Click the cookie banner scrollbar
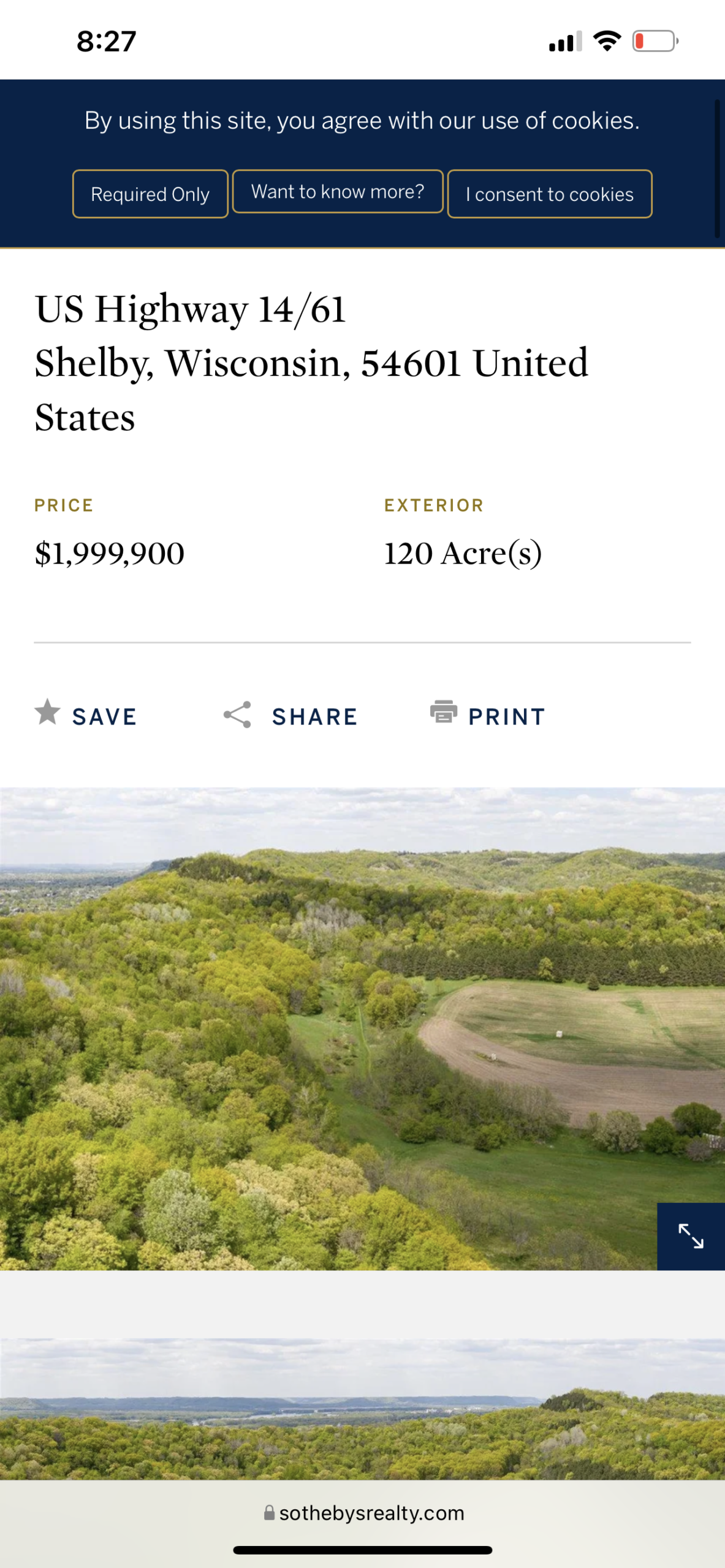 click(717, 168)
